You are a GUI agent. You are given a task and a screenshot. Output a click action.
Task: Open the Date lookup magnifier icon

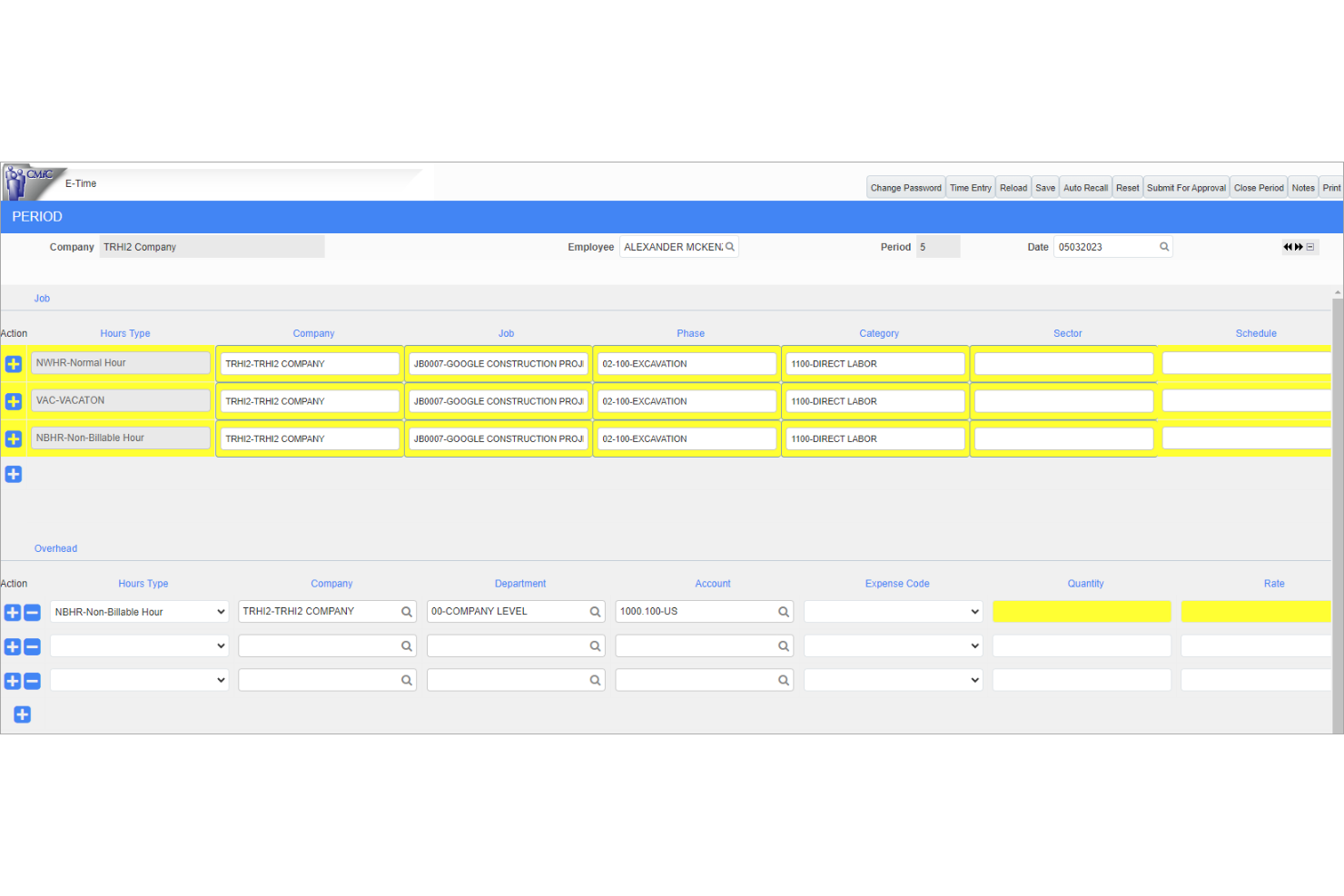(1164, 247)
